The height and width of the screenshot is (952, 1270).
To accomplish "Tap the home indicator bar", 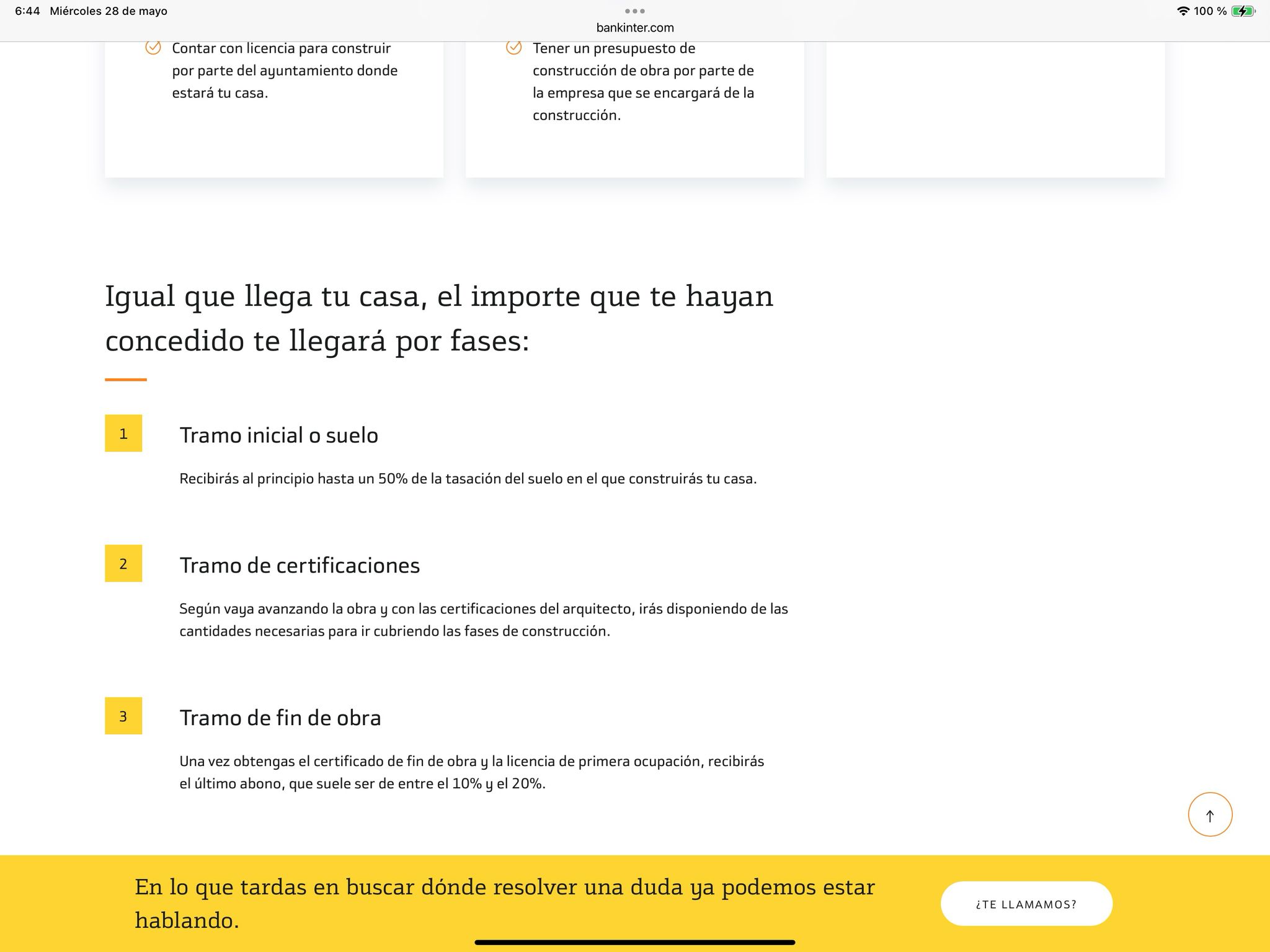I will pos(634,942).
